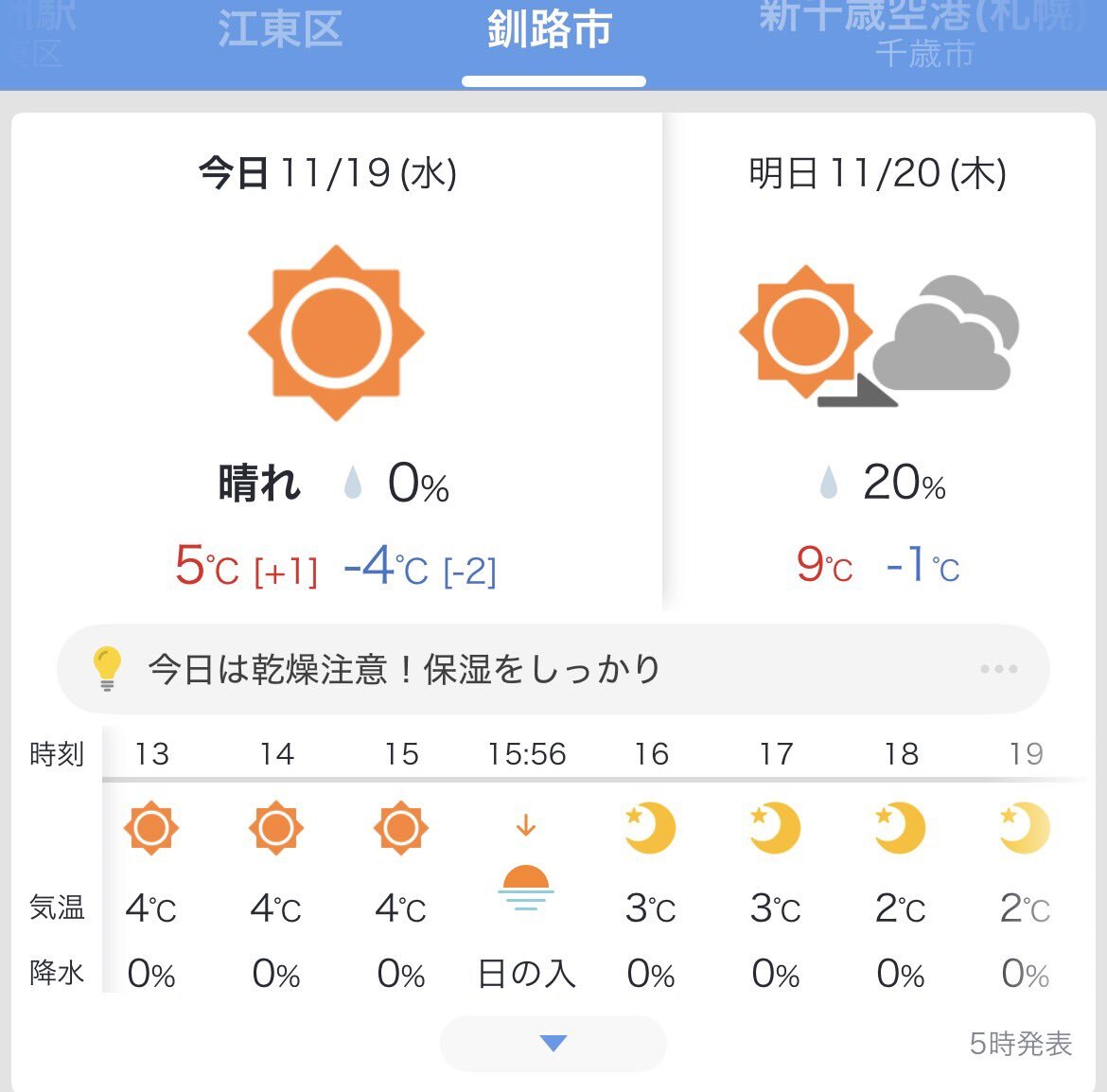Screen dimensions: 1107x1092
Task: Tap the lightbulb tip icon
Action: [x=107, y=668]
